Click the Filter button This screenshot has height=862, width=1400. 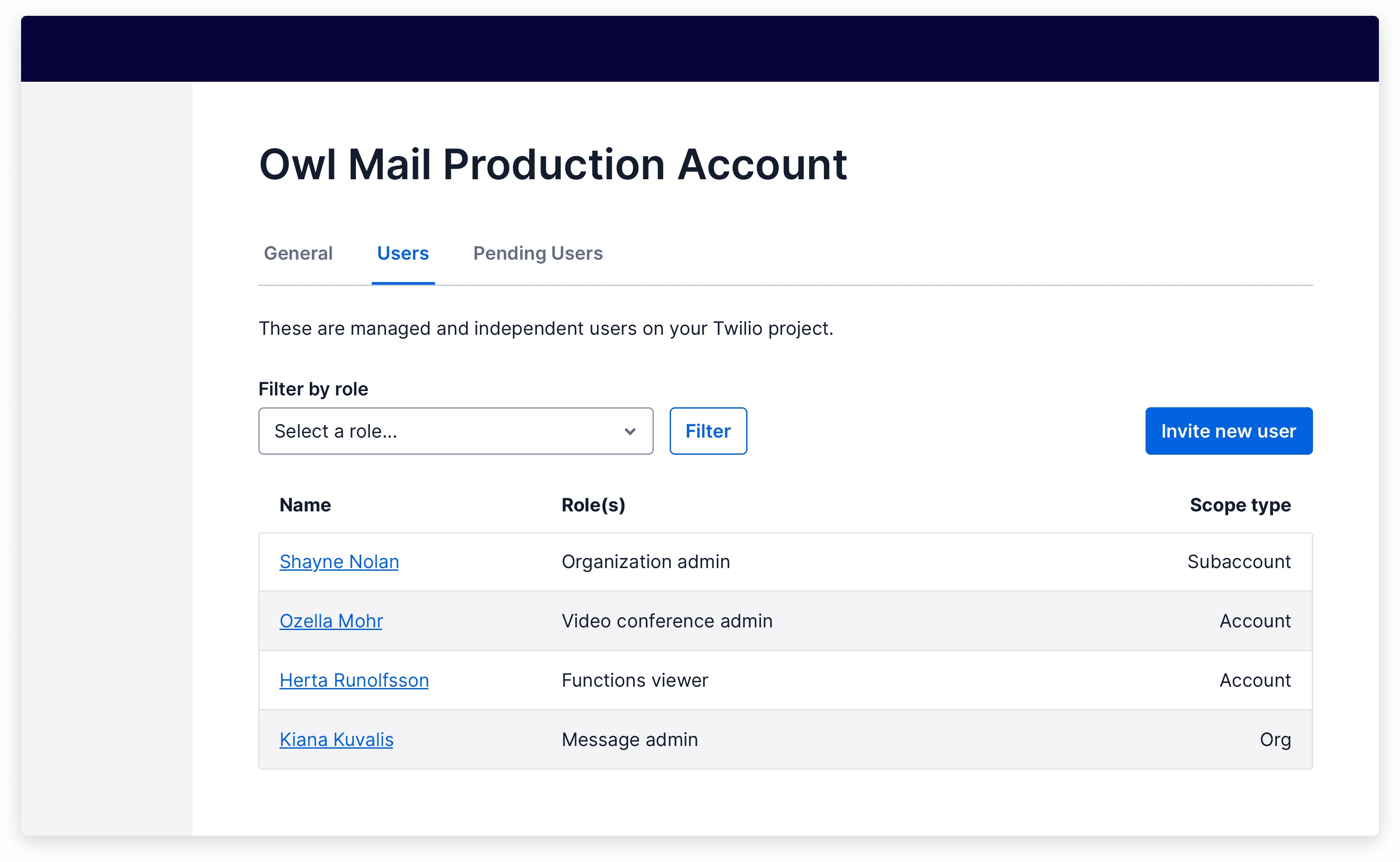tap(707, 431)
